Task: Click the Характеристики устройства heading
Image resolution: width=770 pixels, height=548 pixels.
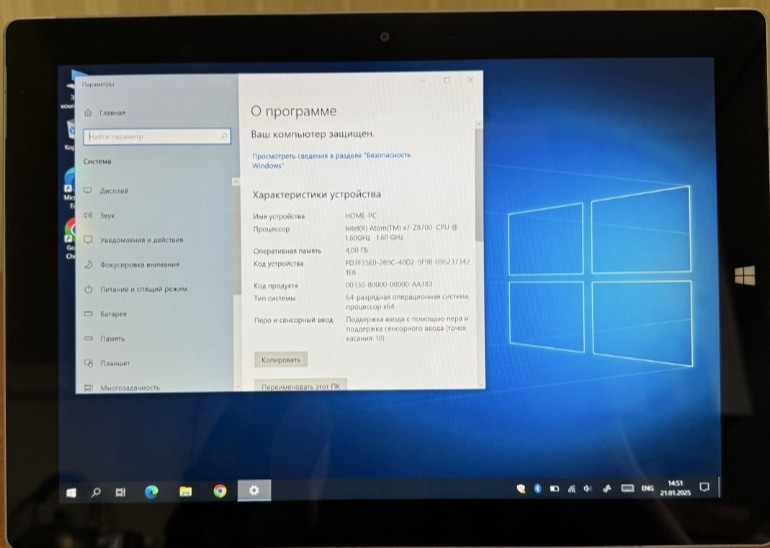Action: 317,194
